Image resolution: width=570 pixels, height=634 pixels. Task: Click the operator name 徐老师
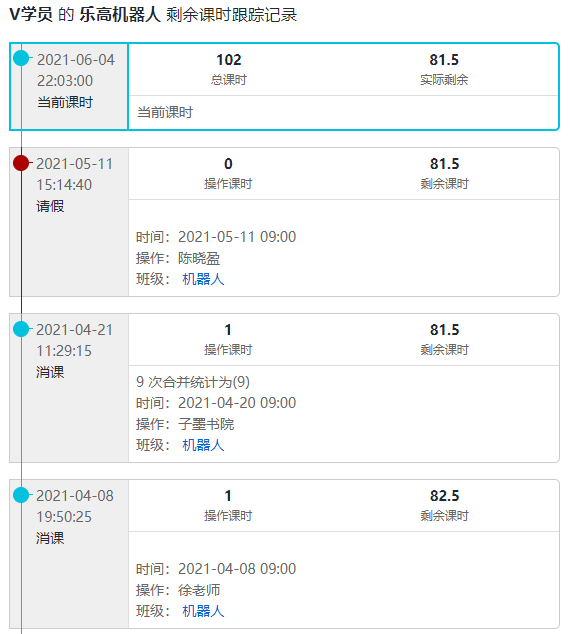(x=199, y=590)
